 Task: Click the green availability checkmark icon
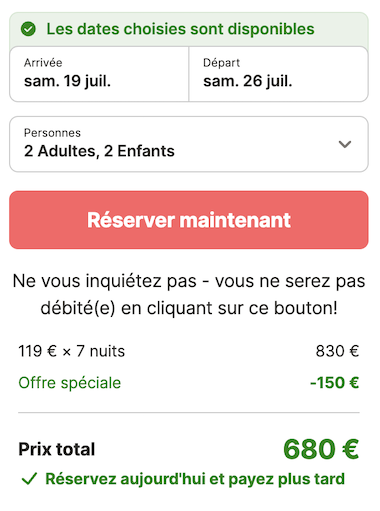(28, 29)
